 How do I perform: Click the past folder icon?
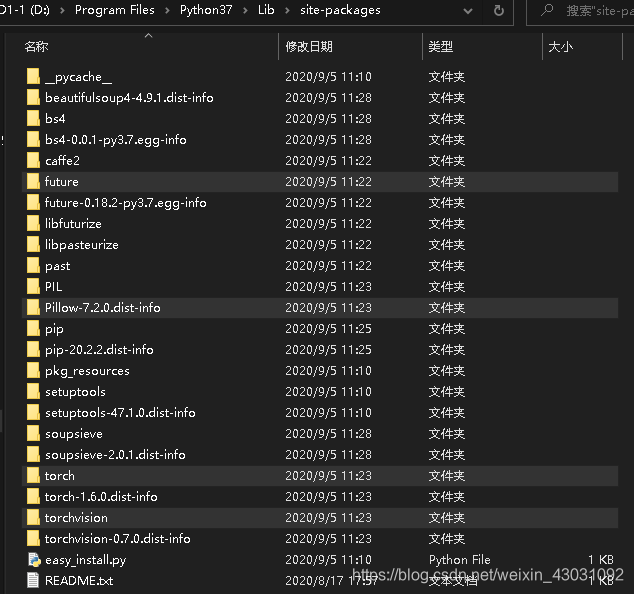click(x=33, y=266)
